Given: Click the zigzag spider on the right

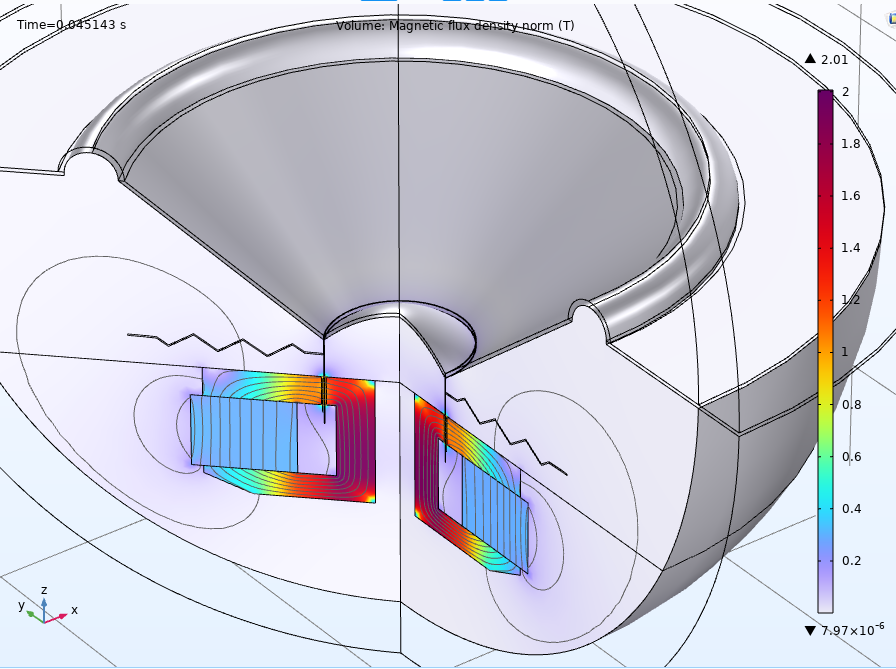Looking at the screenshot, I should point(506,434).
